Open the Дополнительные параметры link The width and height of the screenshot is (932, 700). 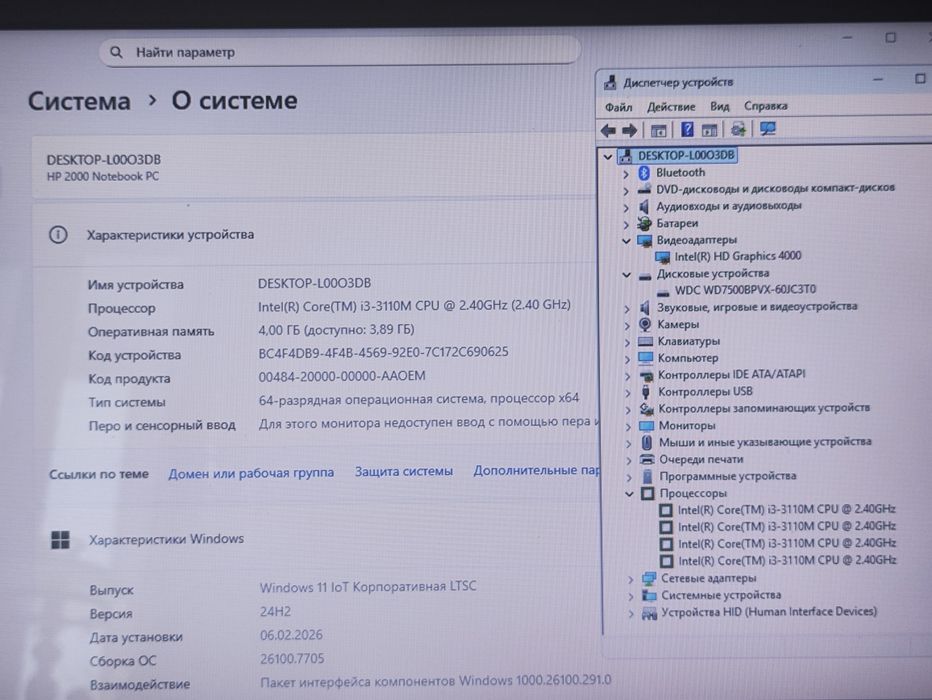536,470
